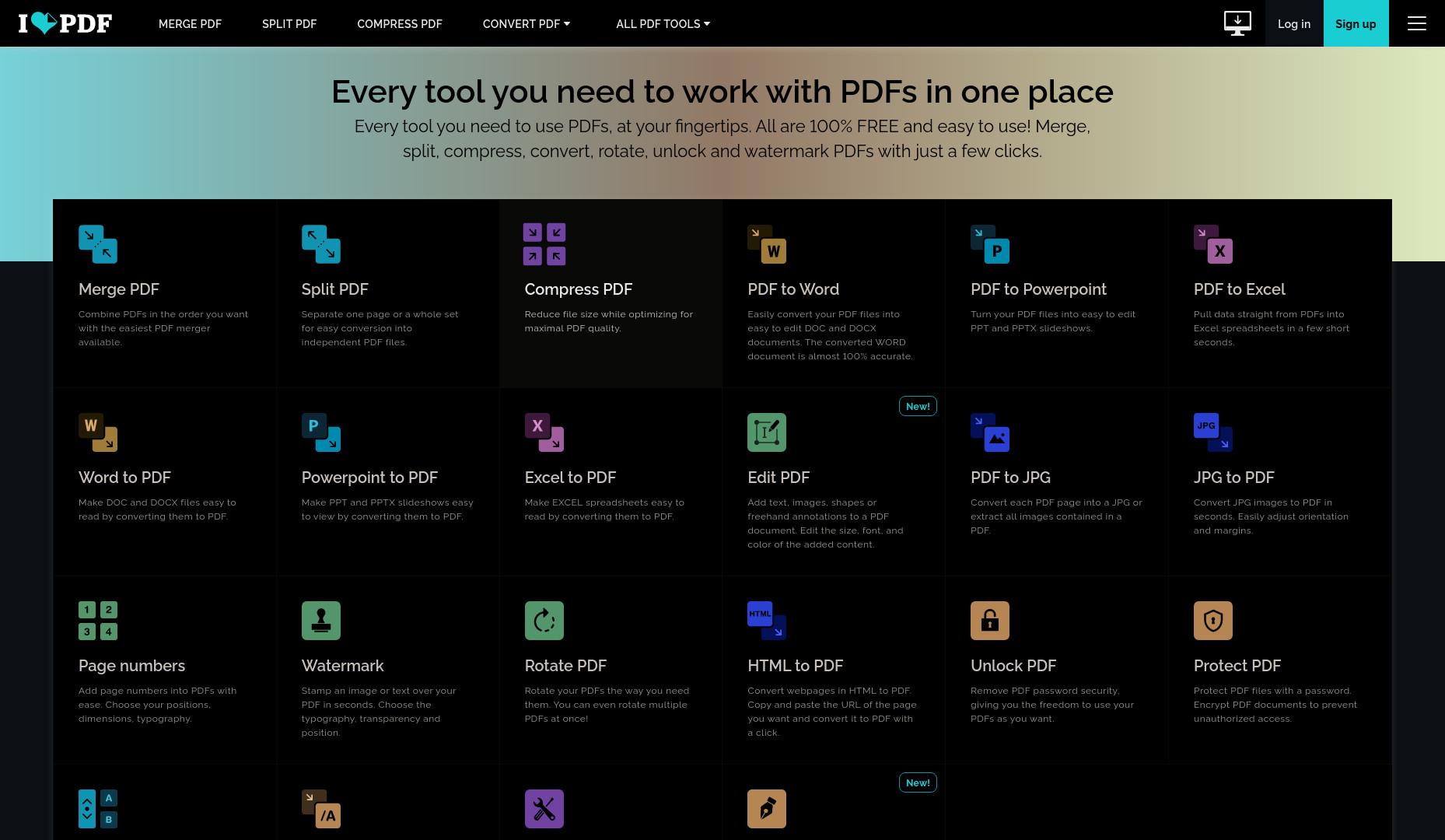
Task: Open the Merge PDF tool icon
Action: click(x=98, y=244)
